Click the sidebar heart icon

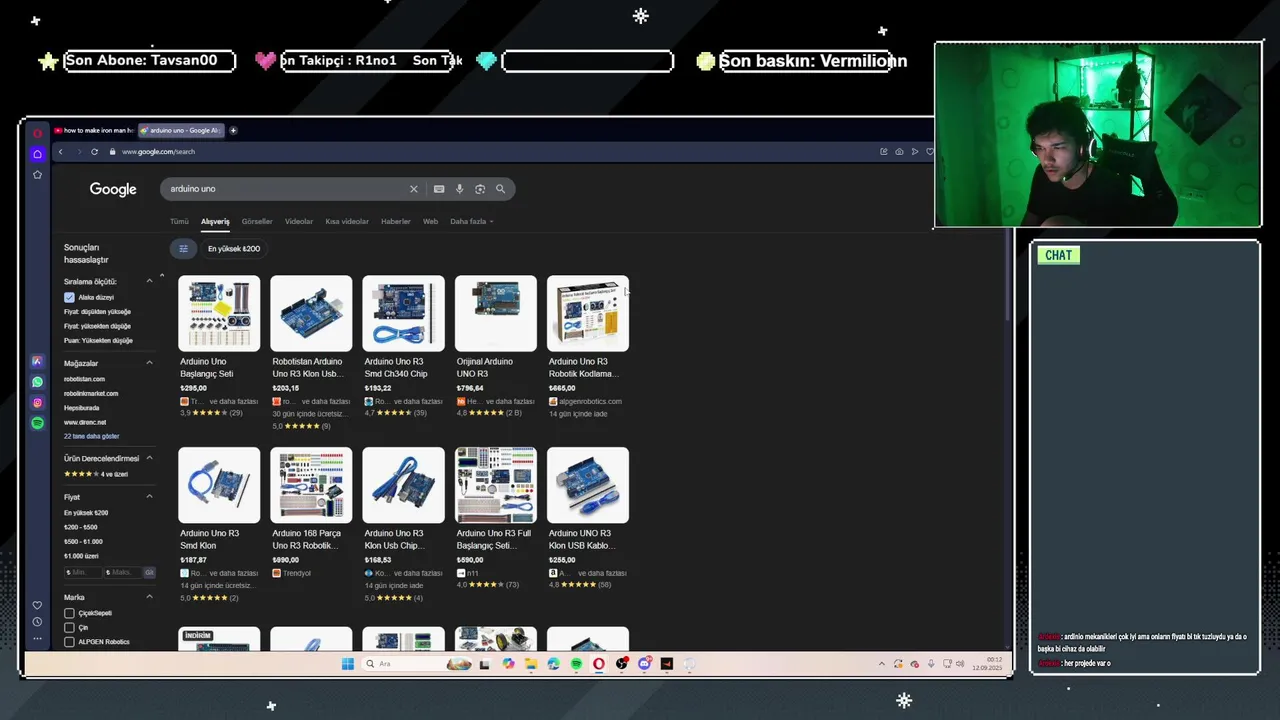(x=37, y=605)
